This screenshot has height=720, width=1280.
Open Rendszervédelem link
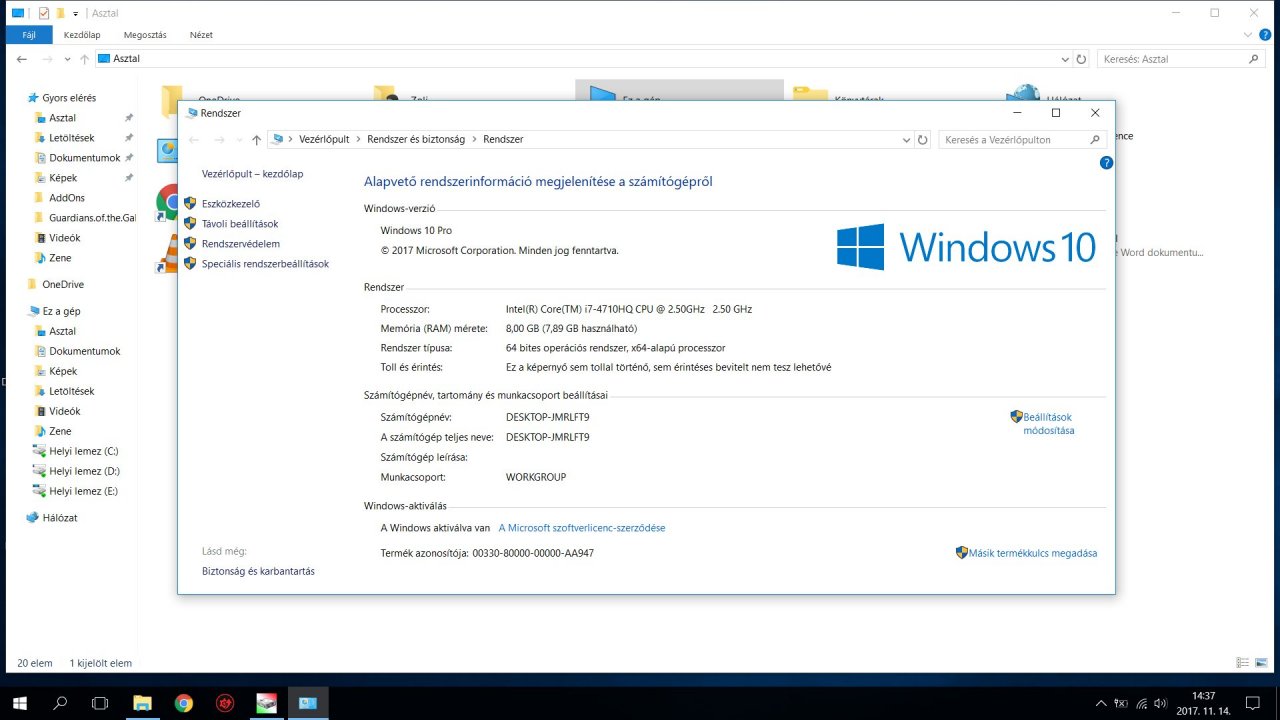tap(241, 244)
